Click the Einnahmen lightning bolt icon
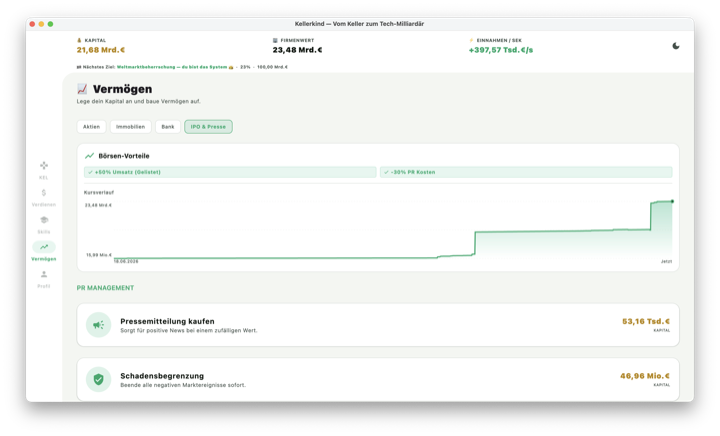Screen dimensions: 720x436 [x=471, y=40]
